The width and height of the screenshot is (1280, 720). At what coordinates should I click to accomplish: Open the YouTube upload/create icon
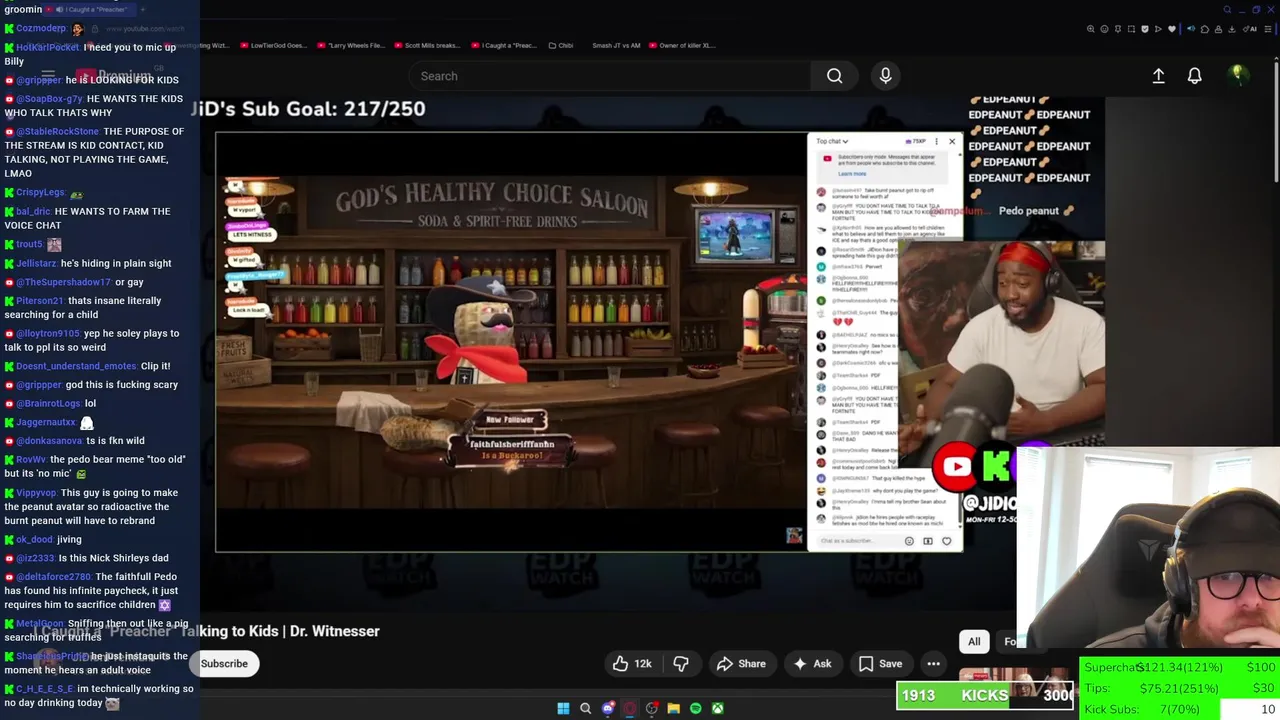(1158, 76)
